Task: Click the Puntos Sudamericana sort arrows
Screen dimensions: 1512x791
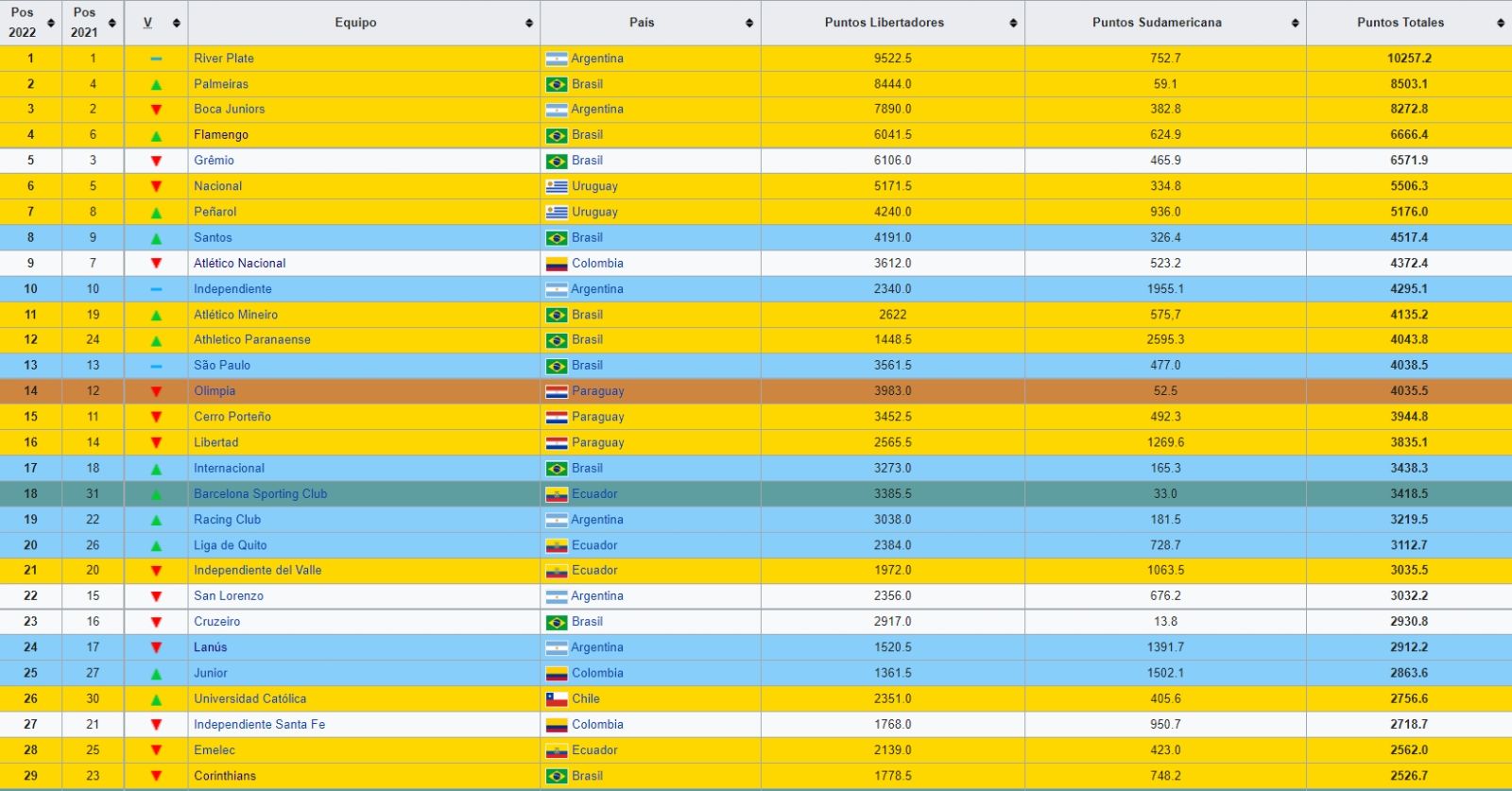Action: 1295,23
